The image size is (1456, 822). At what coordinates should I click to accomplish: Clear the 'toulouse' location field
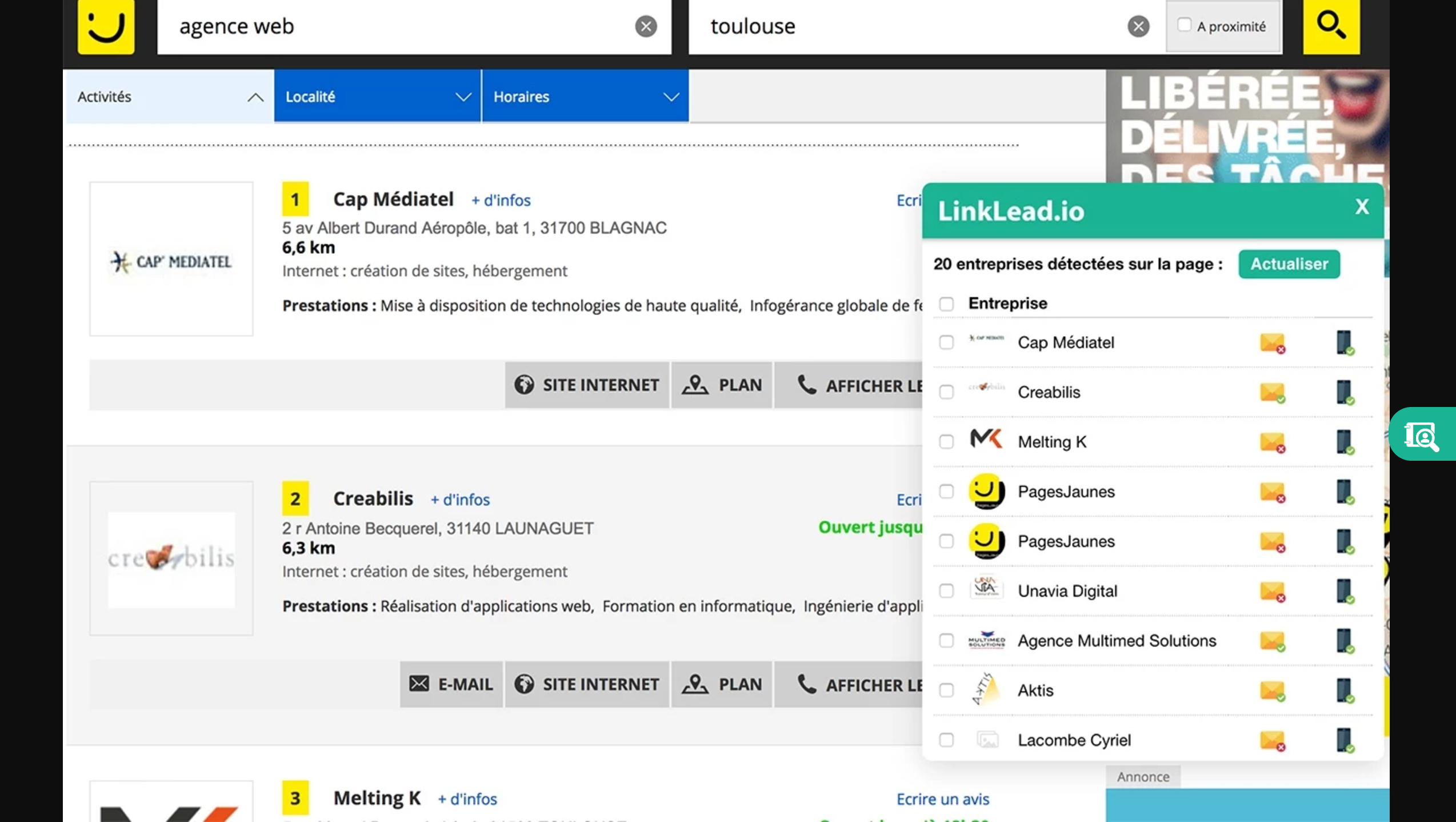tap(1138, 26)
